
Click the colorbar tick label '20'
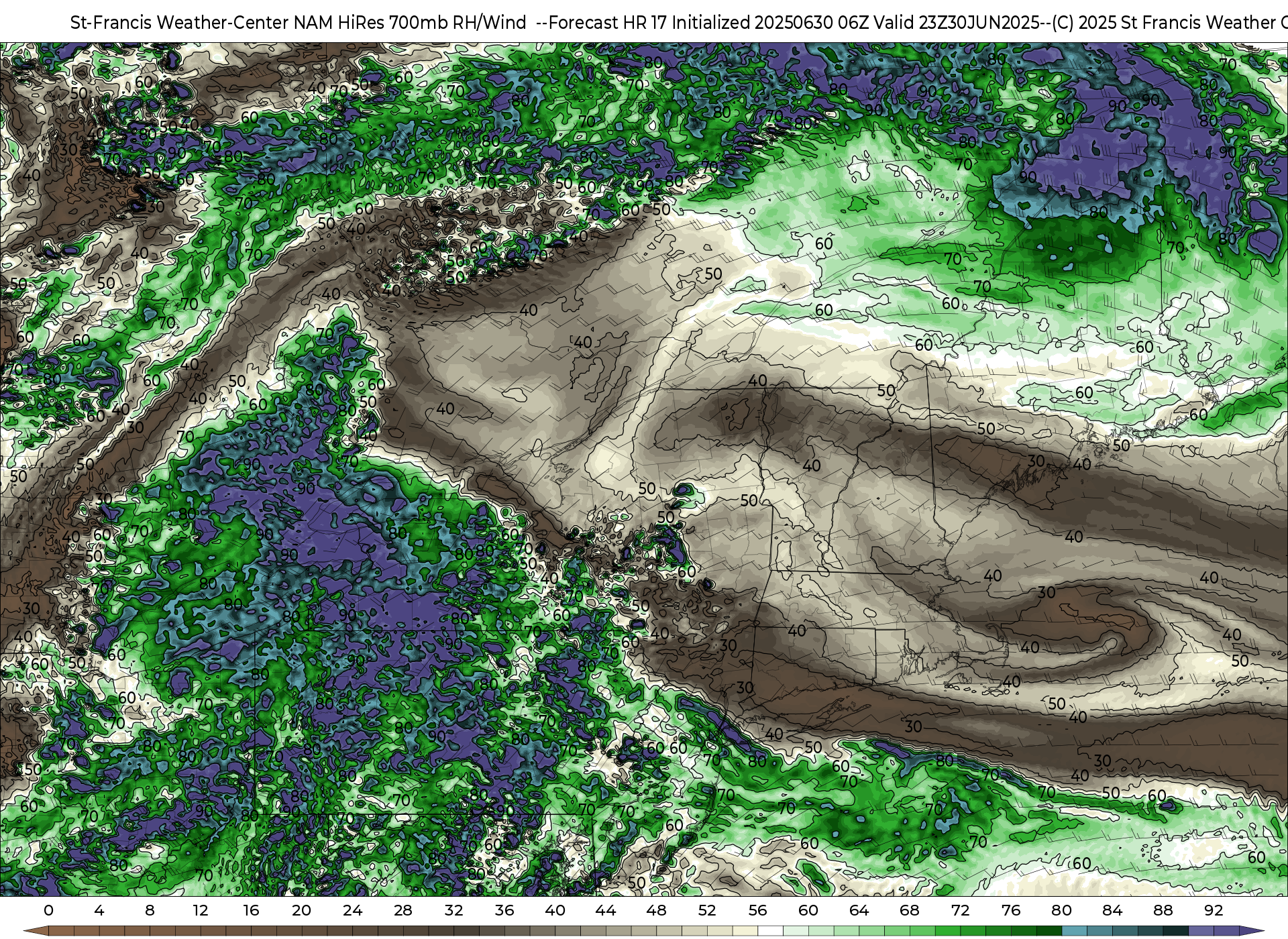[302, 910]
